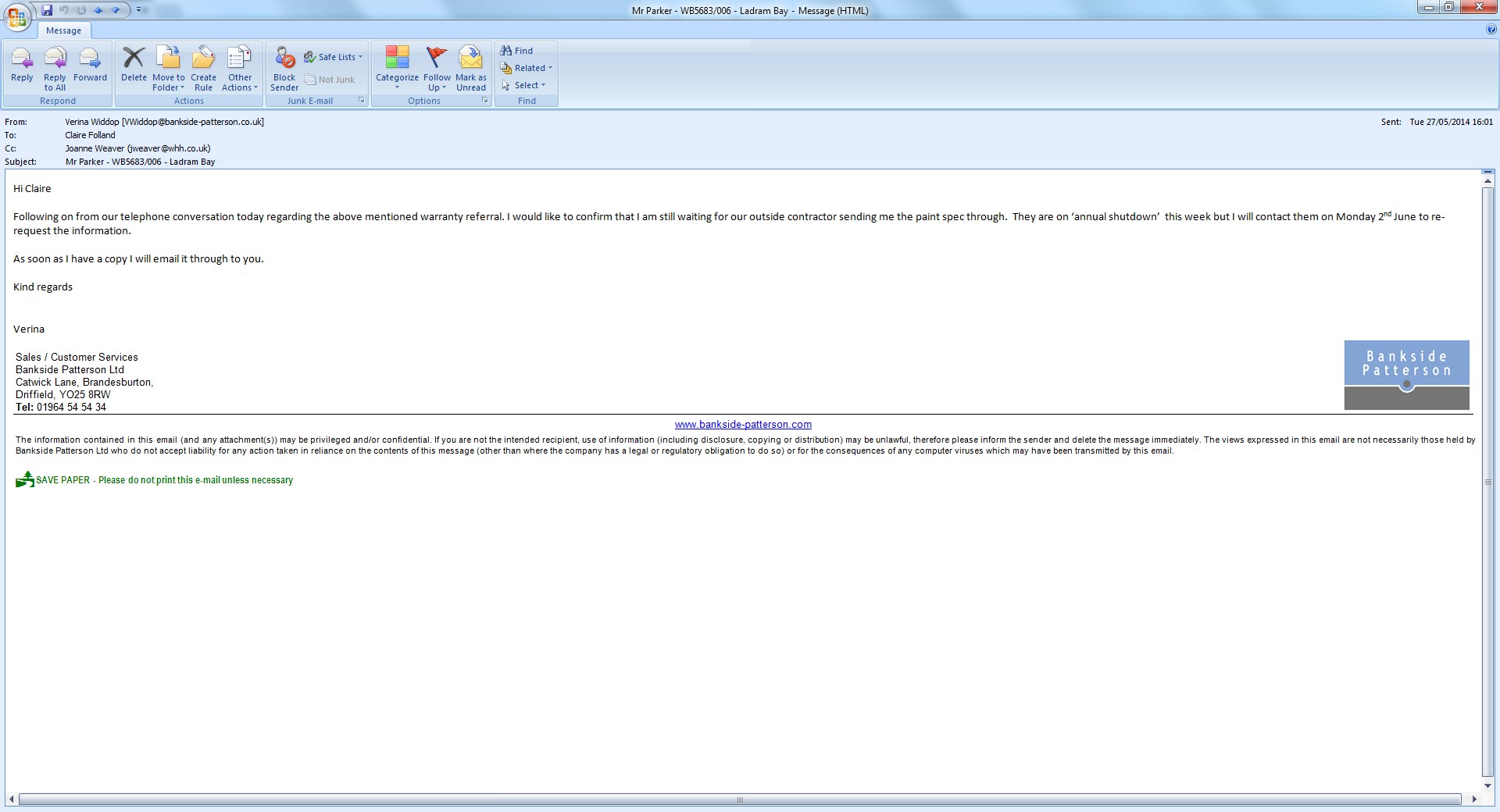Mark this message as Unread

point(470,69)
